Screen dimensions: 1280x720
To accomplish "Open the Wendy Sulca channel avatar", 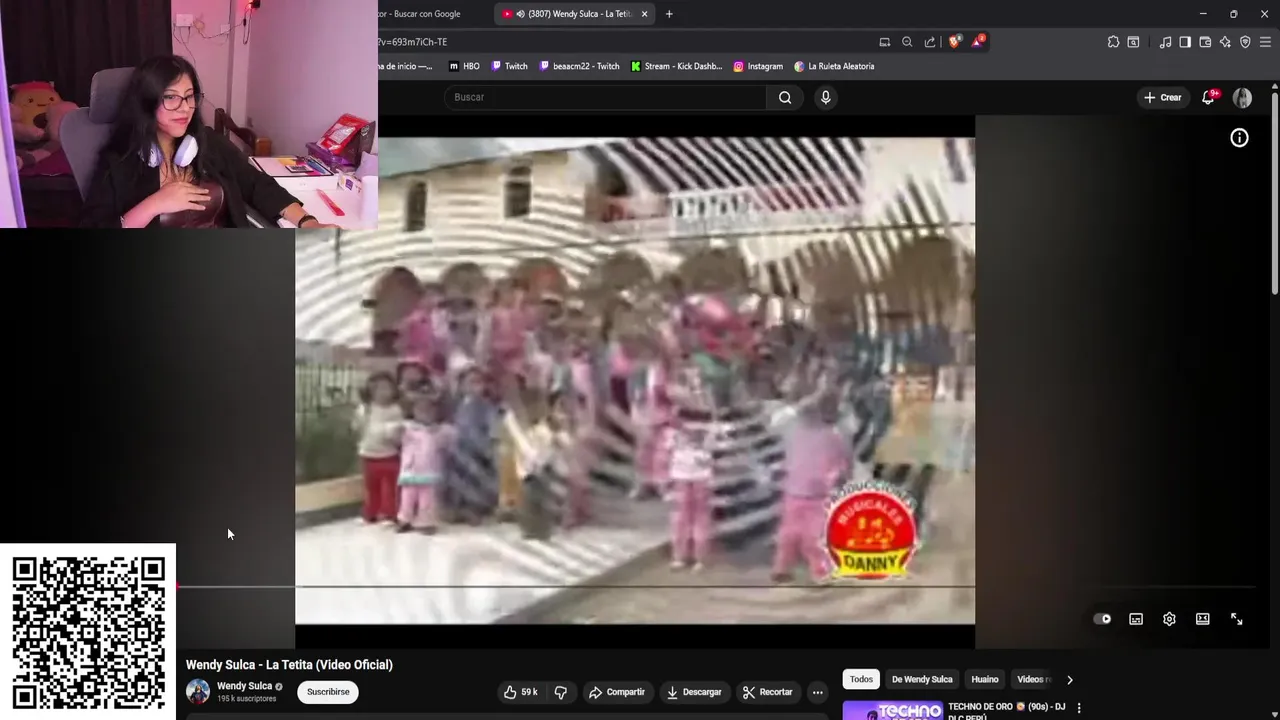I will [x=198, y=691].
